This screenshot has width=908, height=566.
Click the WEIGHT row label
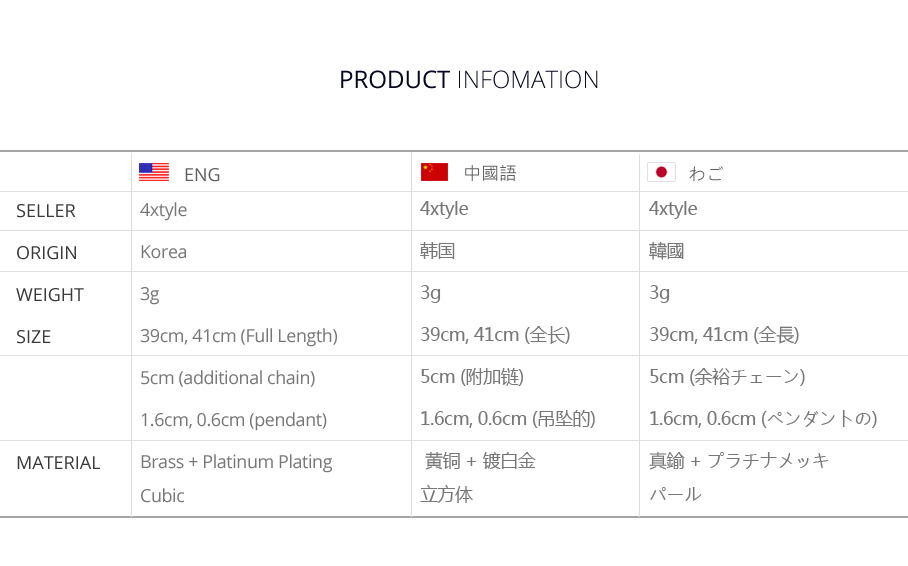click(x=50, y=295)
